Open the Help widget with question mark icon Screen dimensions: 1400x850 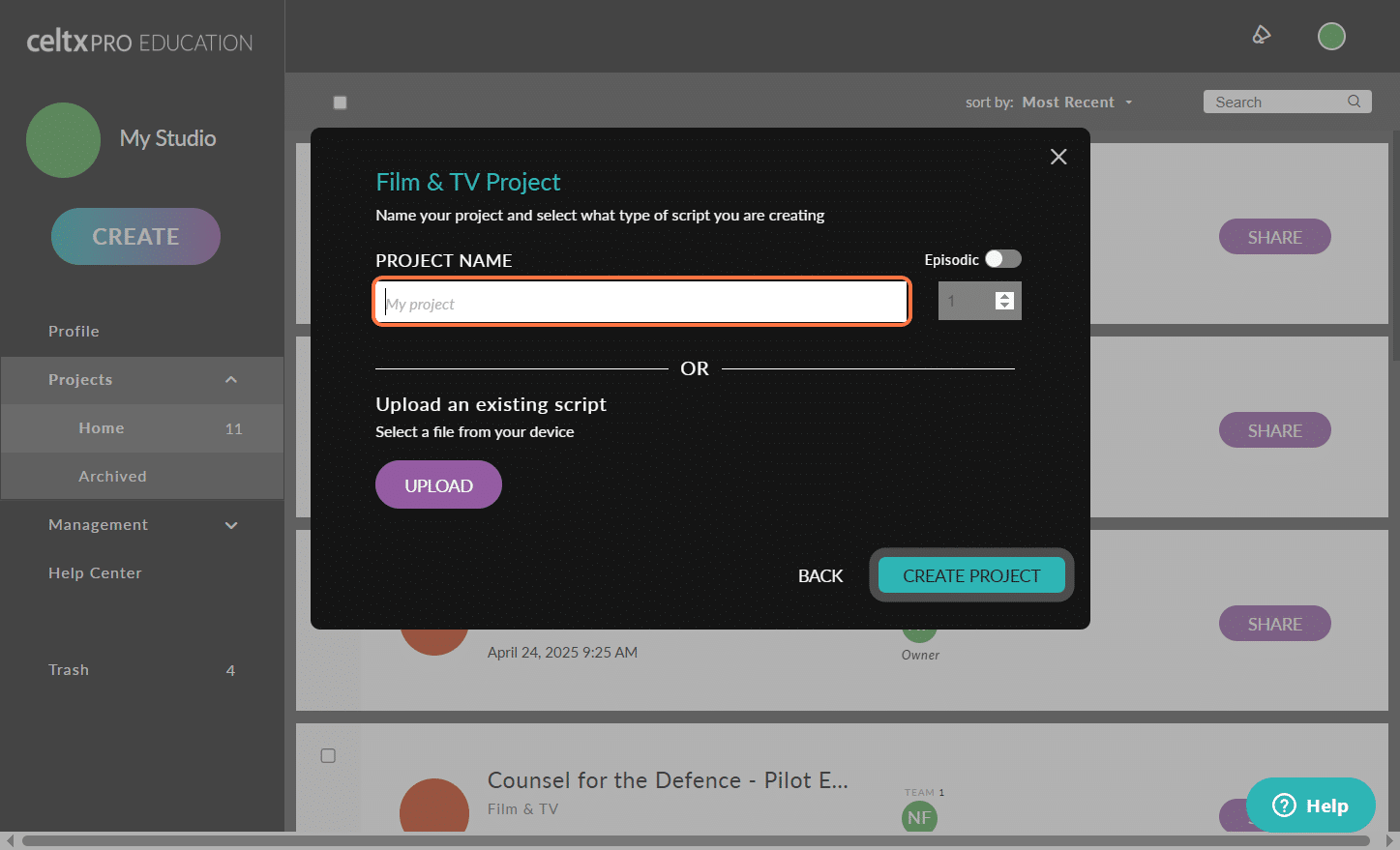coord(1310,805)
